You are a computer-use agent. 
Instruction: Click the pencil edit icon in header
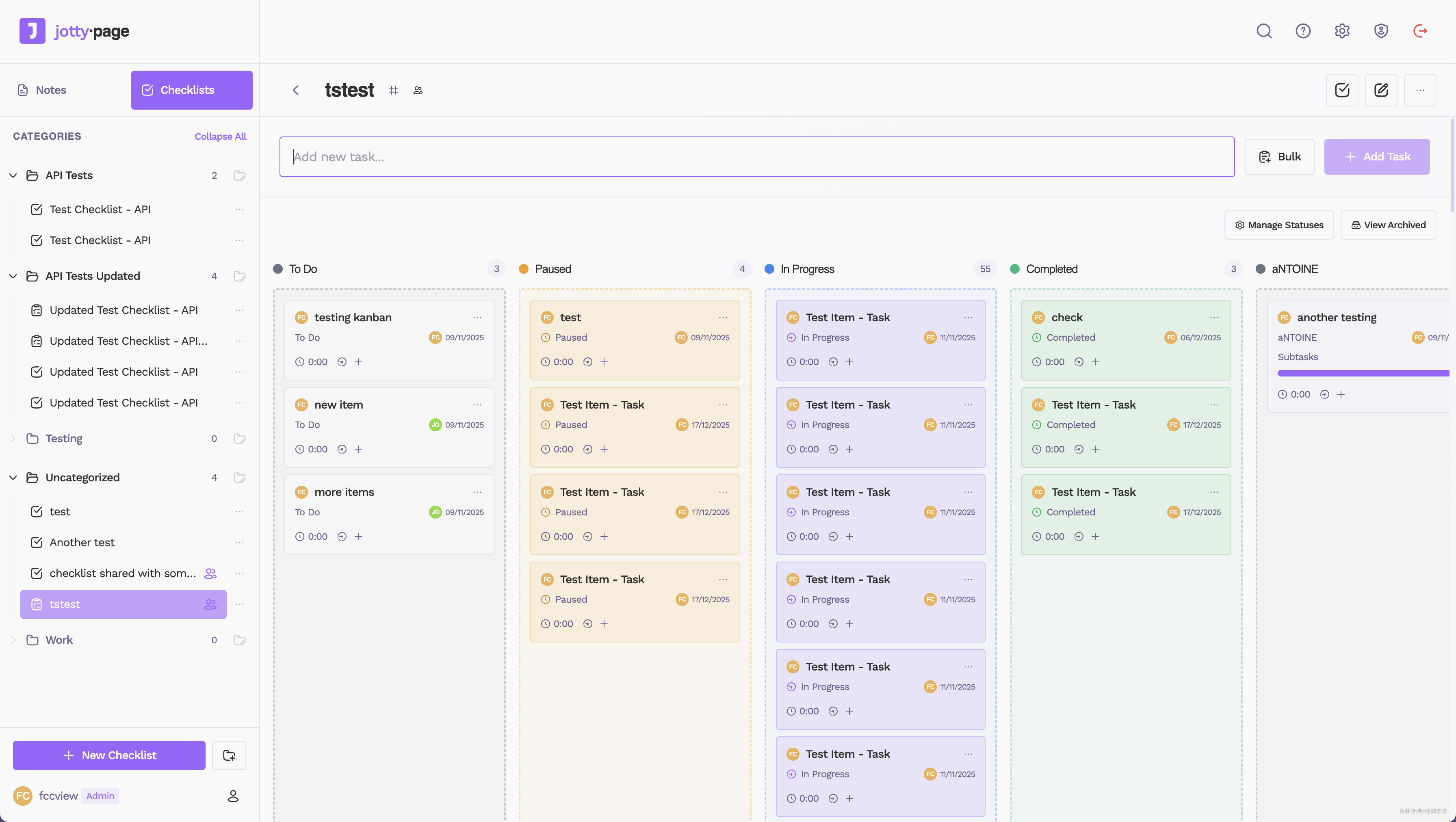pyautogui.click(x=1381, y=91)
